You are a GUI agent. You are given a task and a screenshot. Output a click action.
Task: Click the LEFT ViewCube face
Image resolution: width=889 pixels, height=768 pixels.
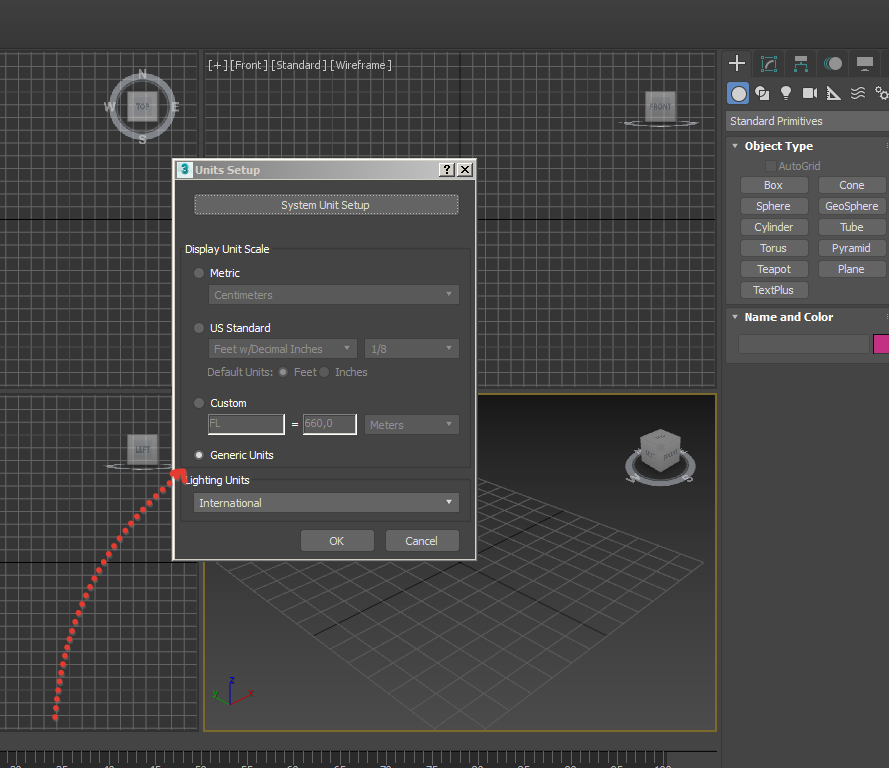pyautogui.click(x=142, y=449)
